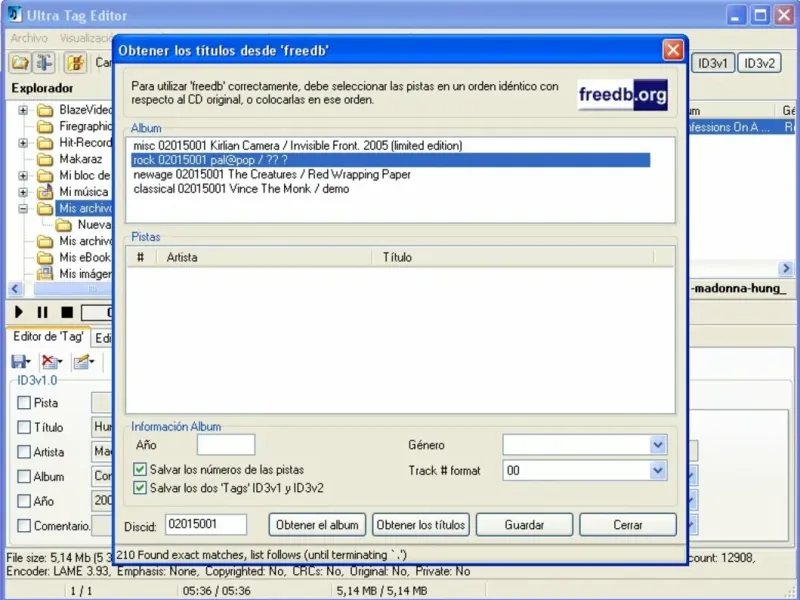Expand the Mi bloc de tree node

23,176
